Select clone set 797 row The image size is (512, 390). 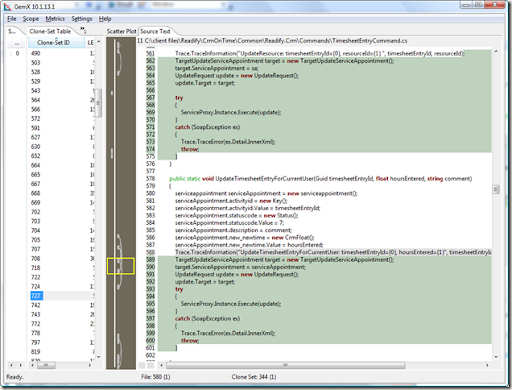(62, 343)
